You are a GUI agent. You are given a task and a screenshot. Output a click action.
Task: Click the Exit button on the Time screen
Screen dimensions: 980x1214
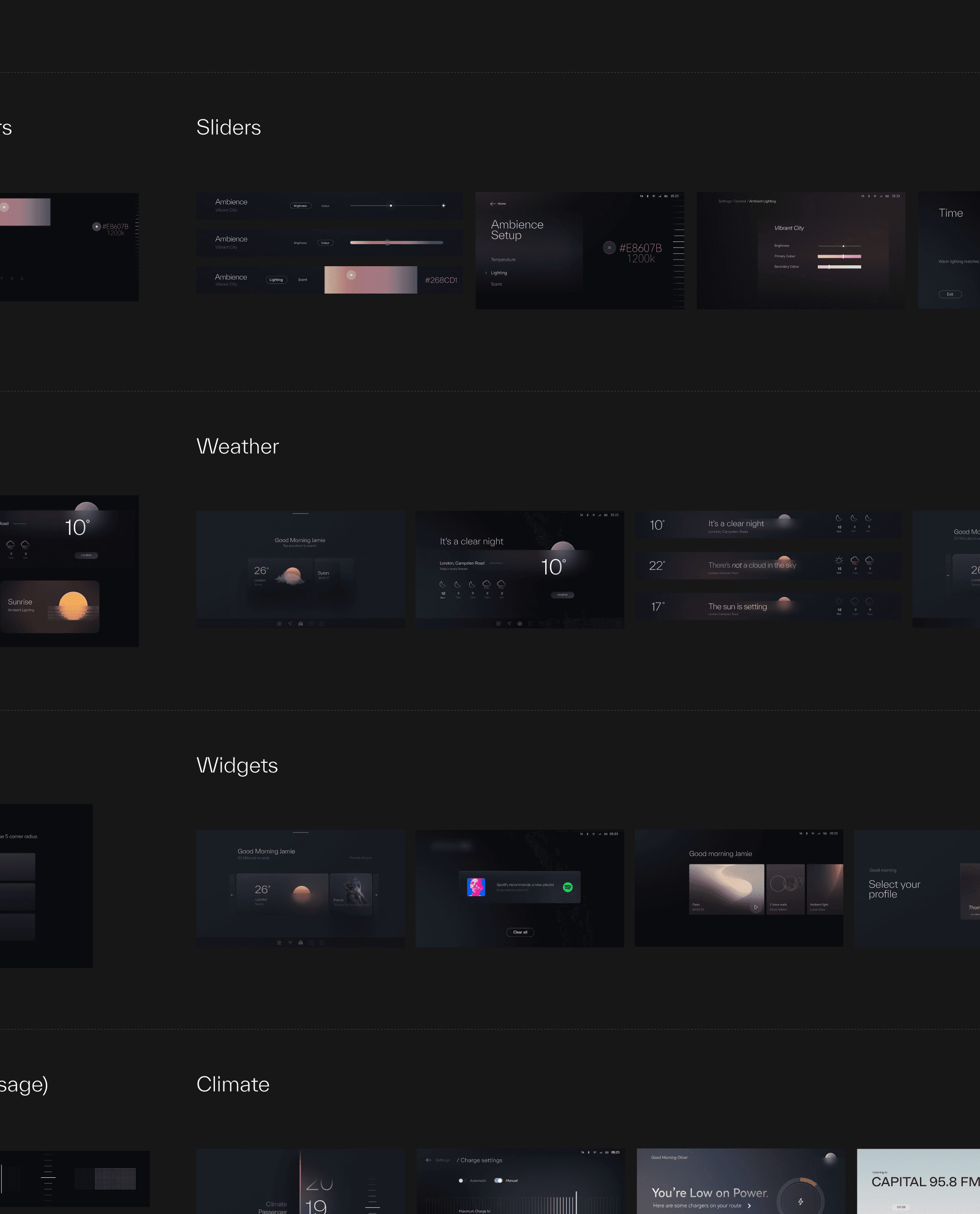pos(950,294)
